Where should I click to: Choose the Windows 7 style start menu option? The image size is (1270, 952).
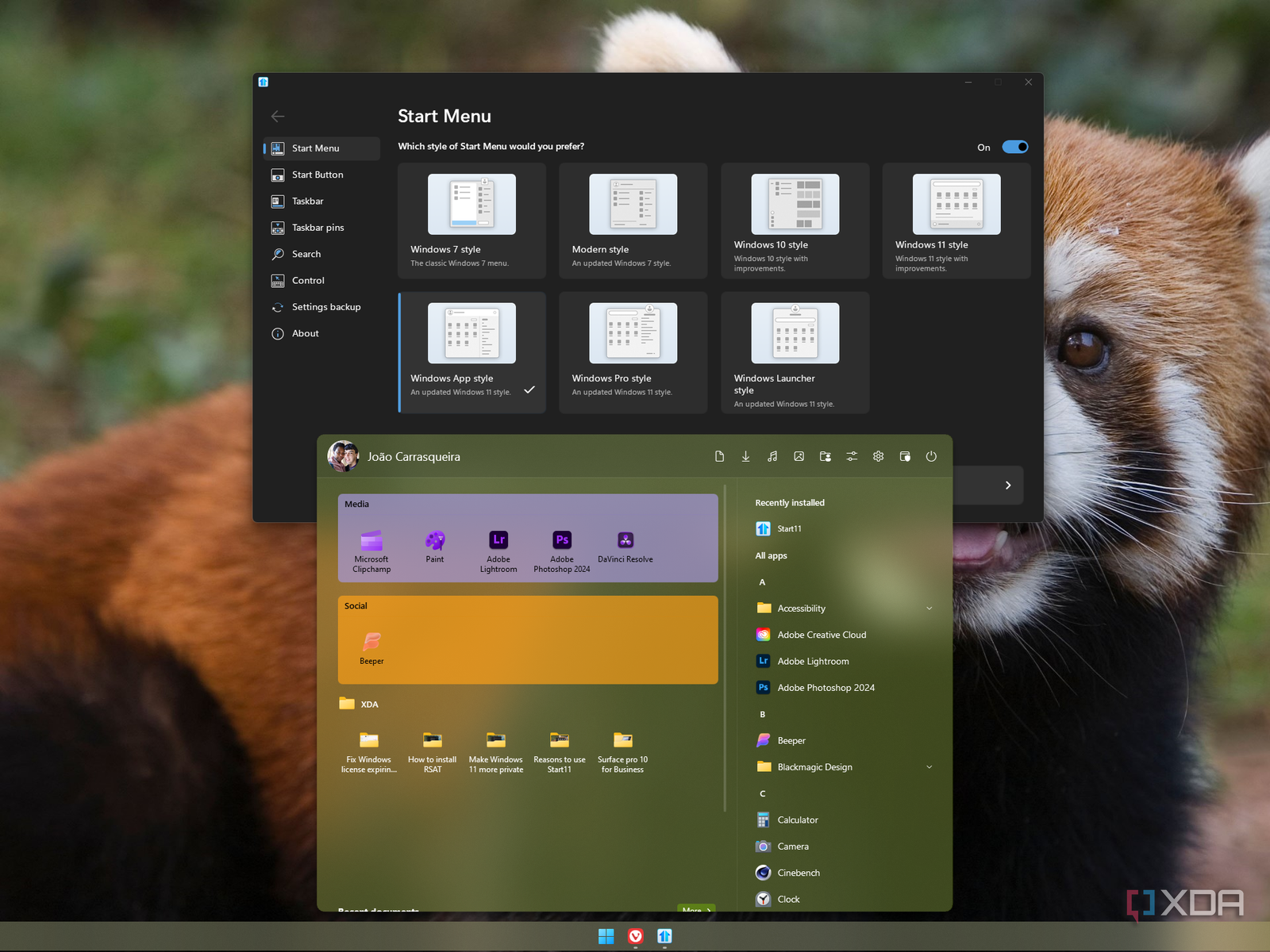(472, 221)
